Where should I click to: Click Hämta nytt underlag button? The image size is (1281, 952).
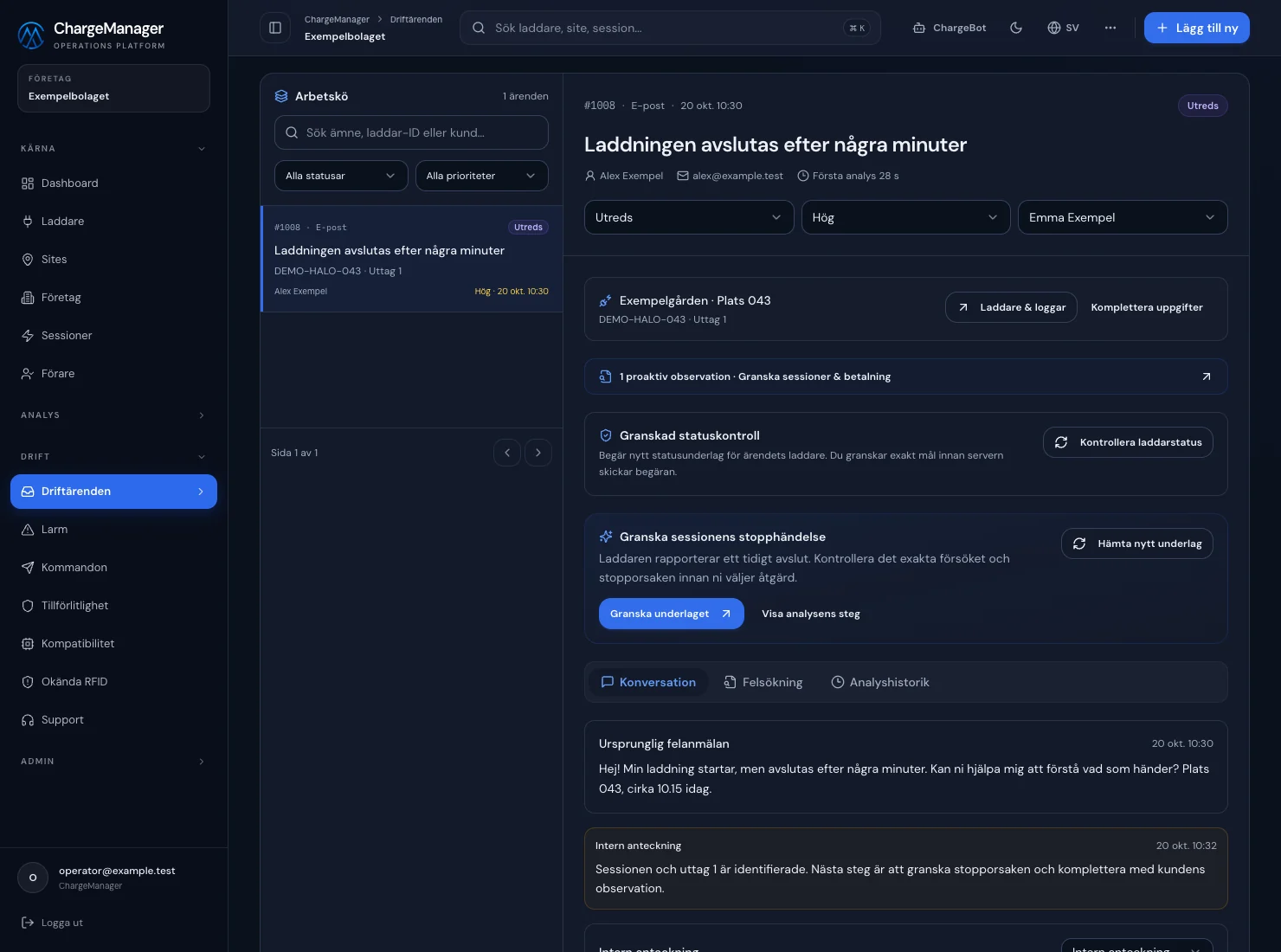point(1137,544)
